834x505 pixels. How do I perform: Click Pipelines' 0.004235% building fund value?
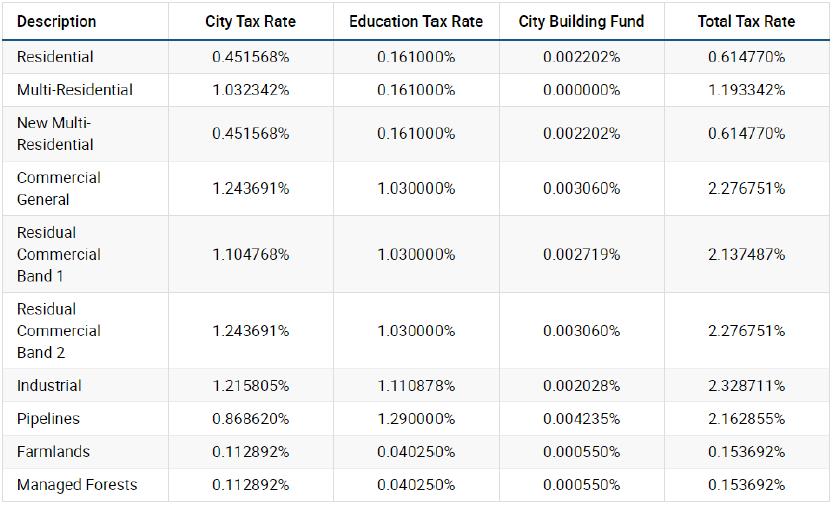point(582,419)
